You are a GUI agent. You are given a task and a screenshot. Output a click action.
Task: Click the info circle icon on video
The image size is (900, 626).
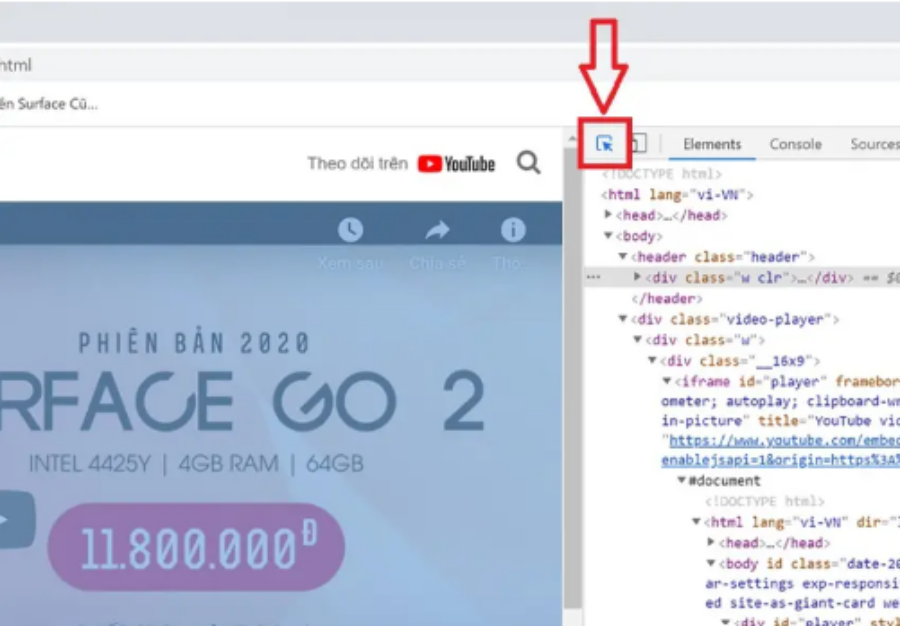coord(513,230)
